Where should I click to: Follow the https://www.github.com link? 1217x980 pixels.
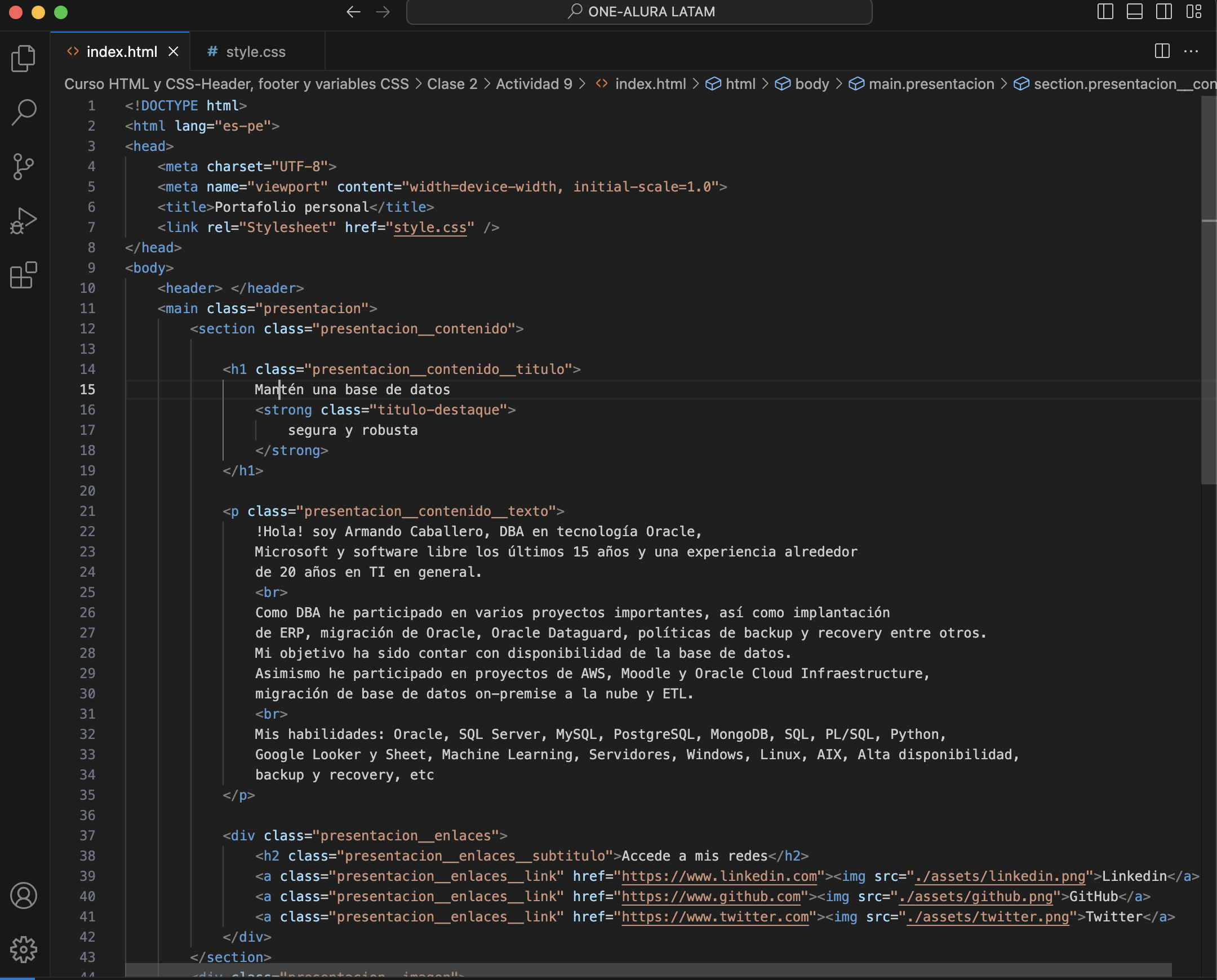[711, 897]
